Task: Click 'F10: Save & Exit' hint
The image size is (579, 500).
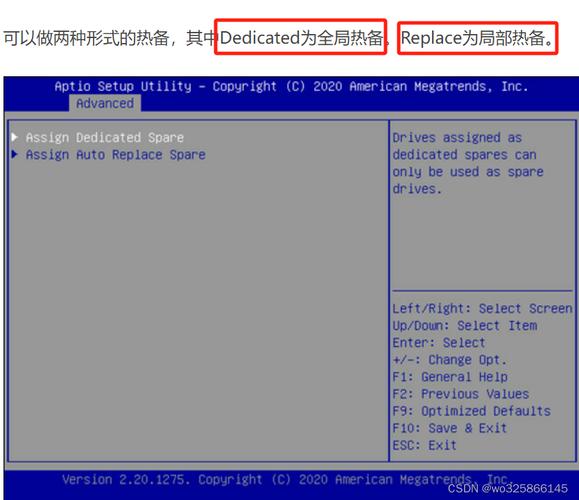Action: coord(449,428)
